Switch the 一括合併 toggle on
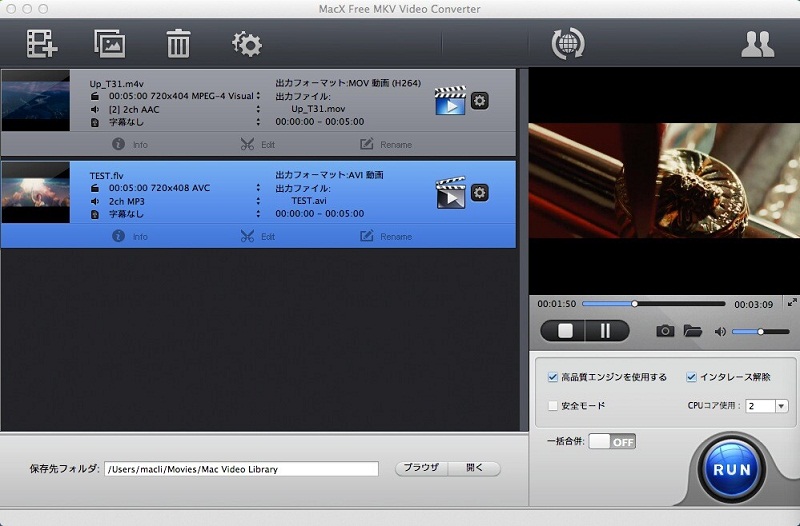The height and width of the screenshot is (526, 800). click(612, 441)
